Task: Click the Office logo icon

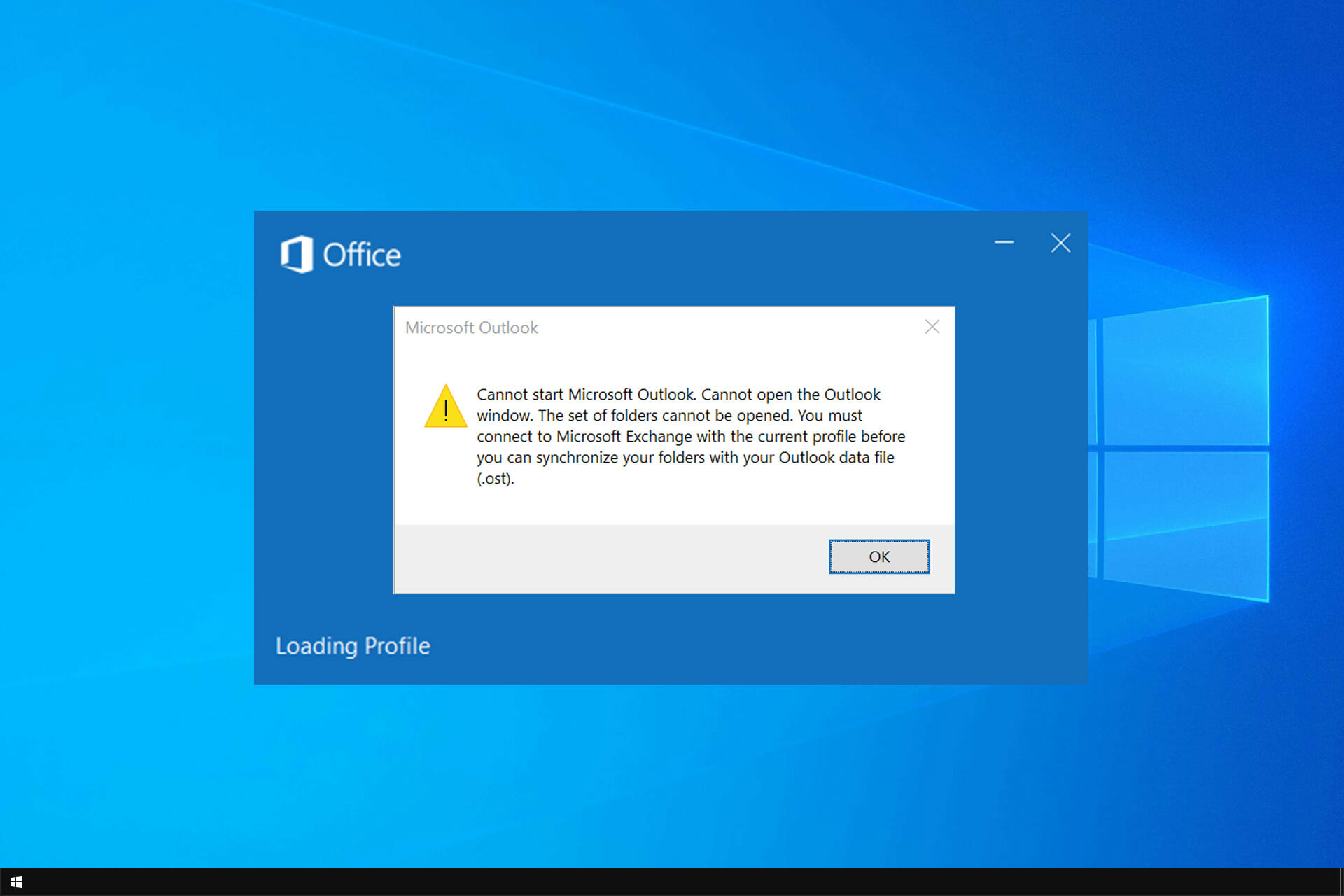Action: (297, 254)
